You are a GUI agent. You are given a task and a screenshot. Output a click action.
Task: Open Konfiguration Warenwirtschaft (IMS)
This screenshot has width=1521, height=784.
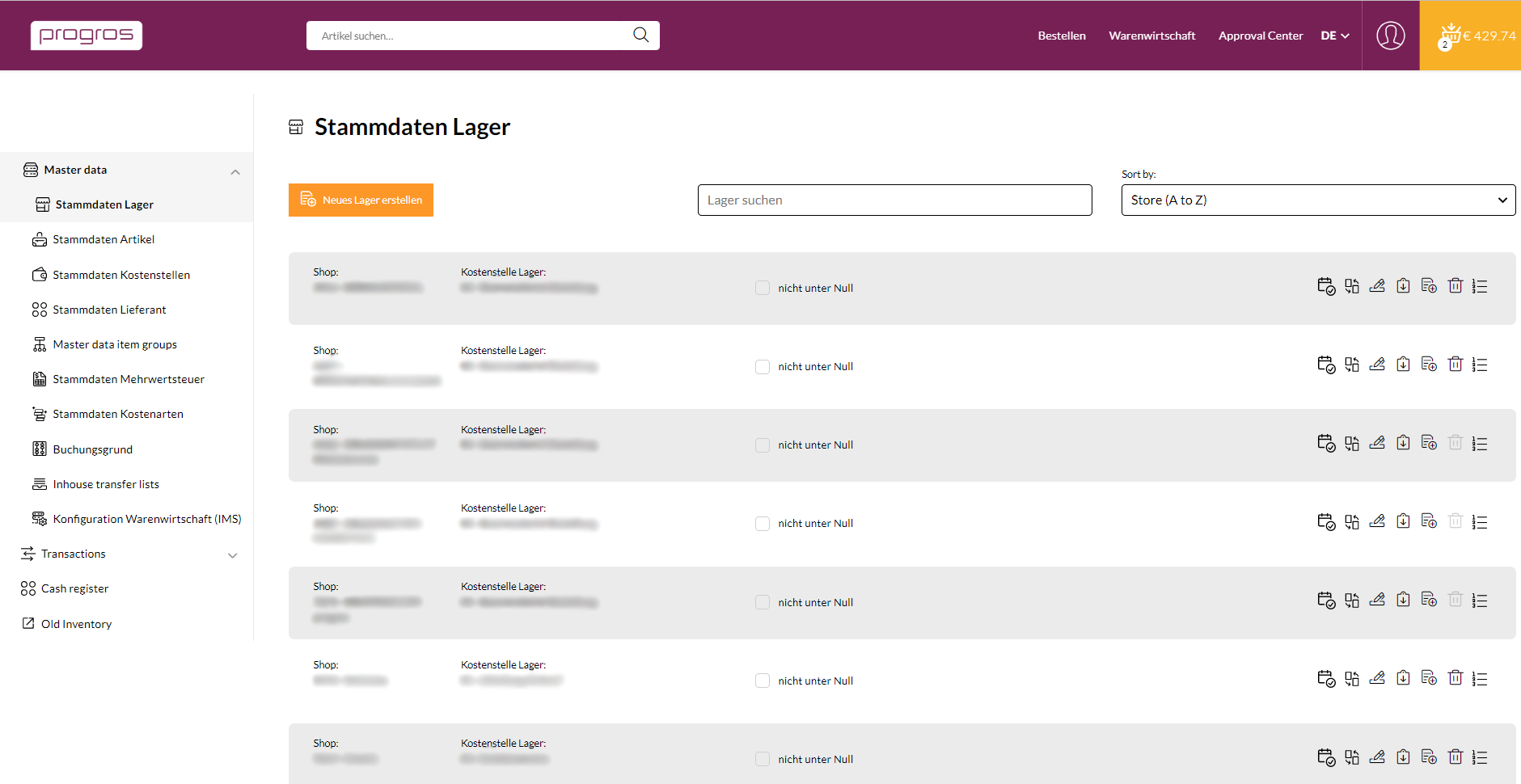147,519
